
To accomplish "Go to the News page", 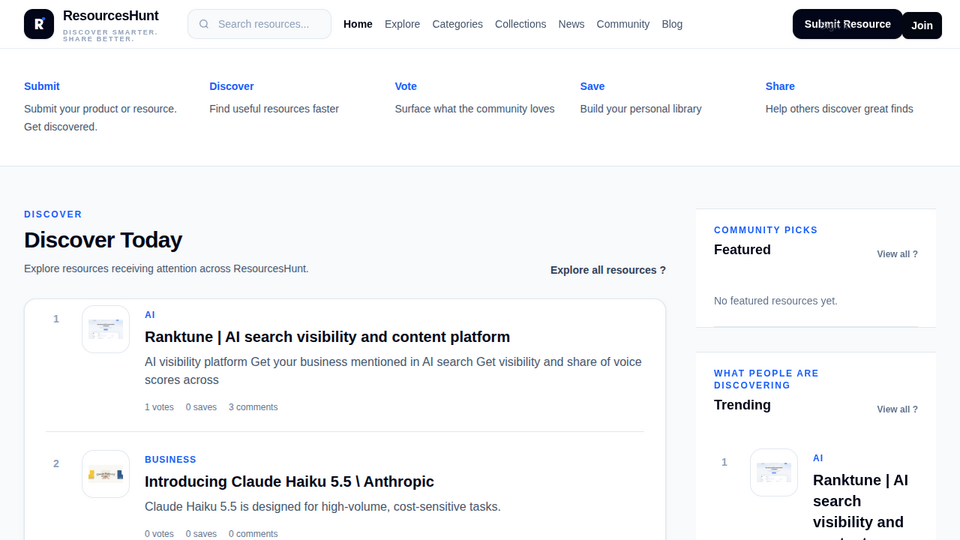I will [x=571, y=24].
